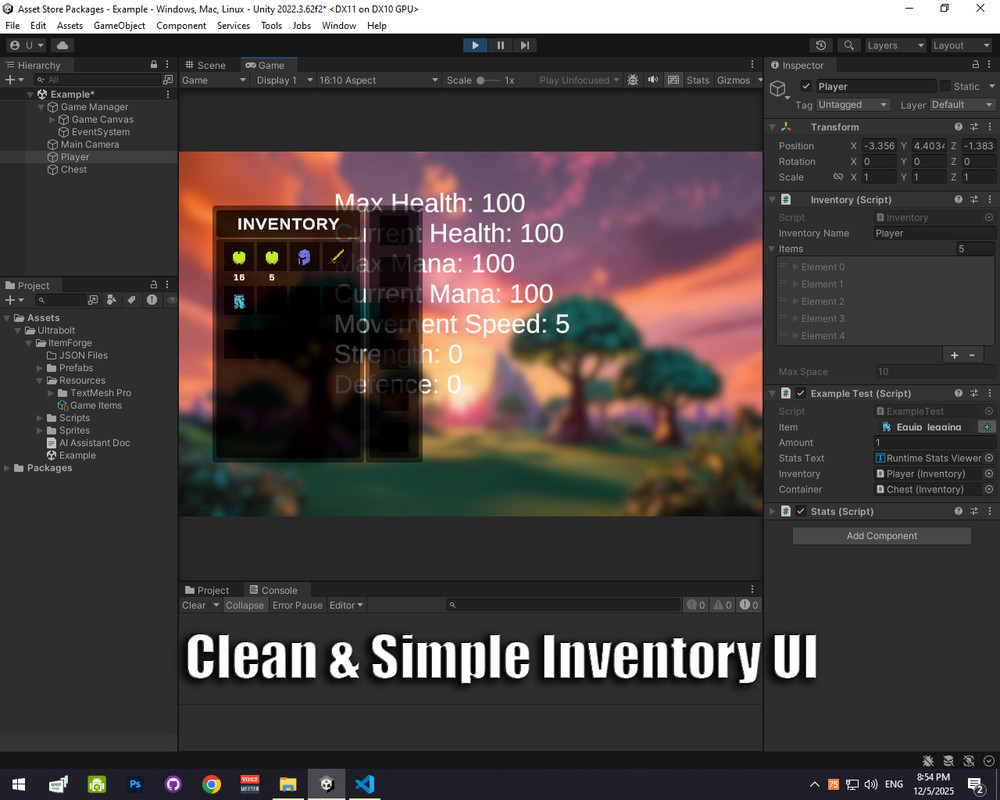
Task: Open help for the Transform component
Action: click(958, 127)
